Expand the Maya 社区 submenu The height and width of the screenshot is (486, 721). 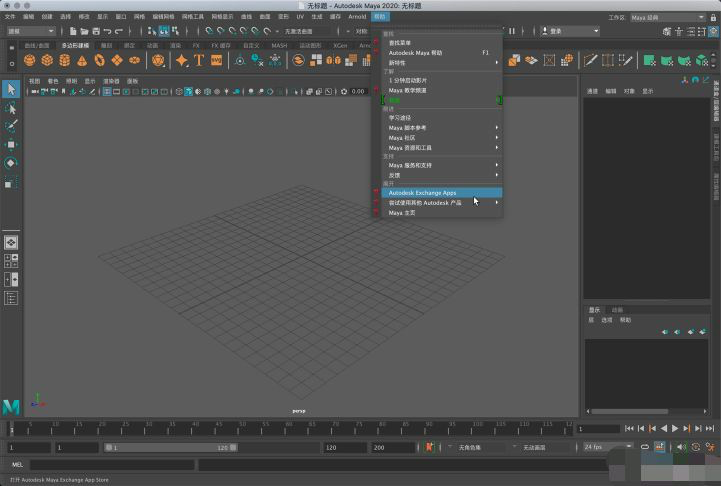point(441,138)
